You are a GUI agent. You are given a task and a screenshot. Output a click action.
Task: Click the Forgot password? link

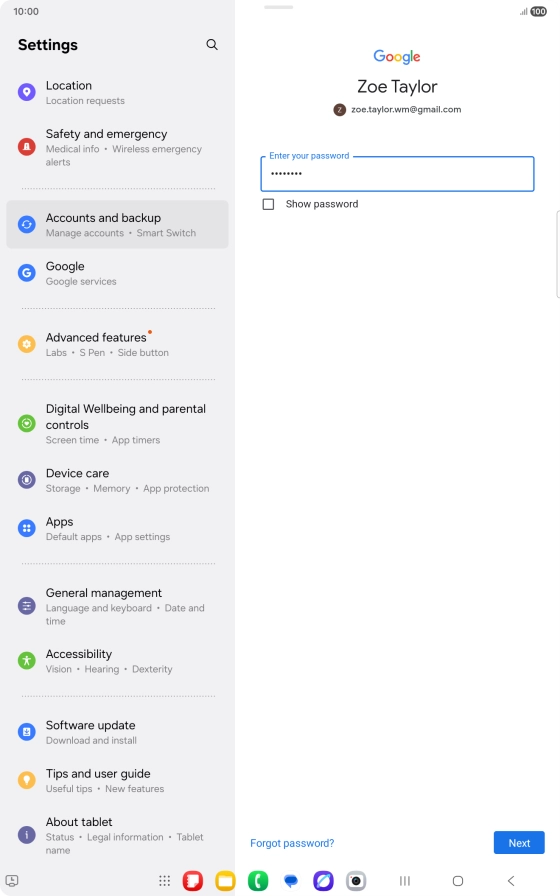click(x=292, y=843)
